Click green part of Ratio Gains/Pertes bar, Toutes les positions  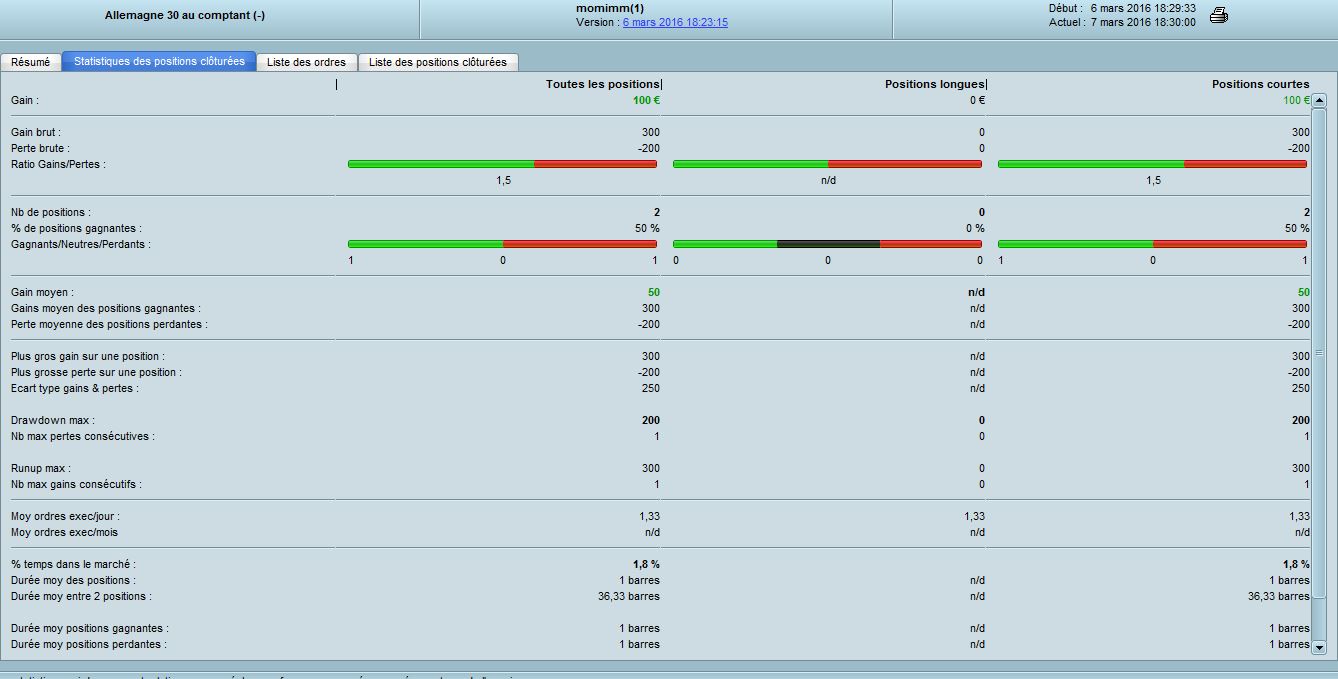coord(440,164)
